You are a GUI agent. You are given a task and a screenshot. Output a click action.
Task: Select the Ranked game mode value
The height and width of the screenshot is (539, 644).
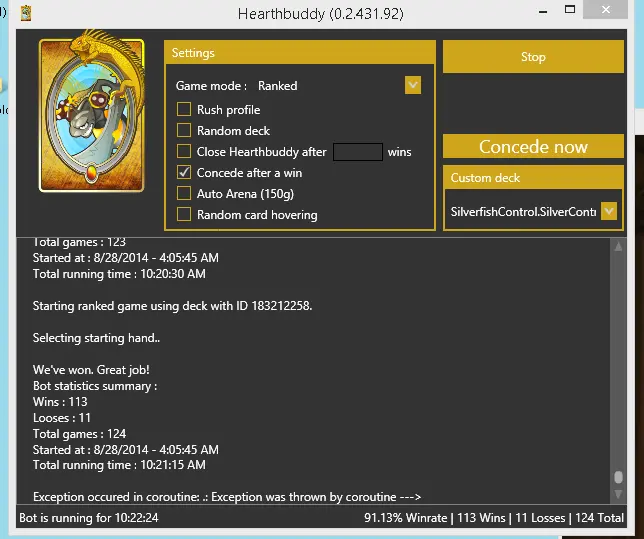click(x=278, y=86)
